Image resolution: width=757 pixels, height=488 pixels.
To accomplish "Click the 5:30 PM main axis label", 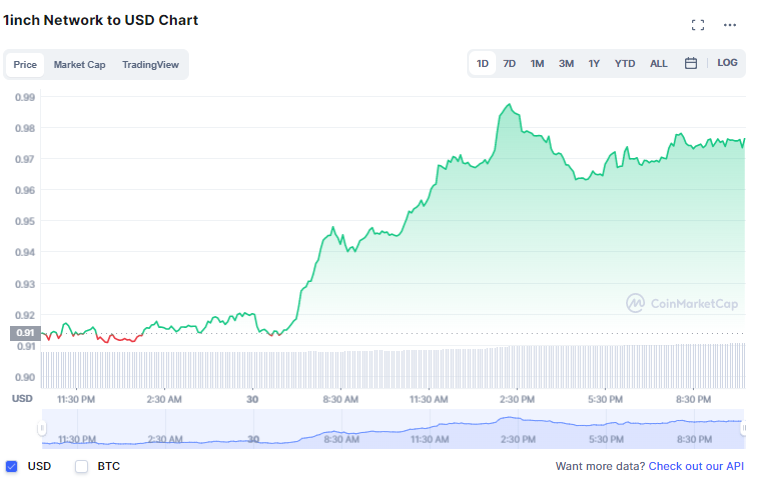I will click(x=605, y=400).
